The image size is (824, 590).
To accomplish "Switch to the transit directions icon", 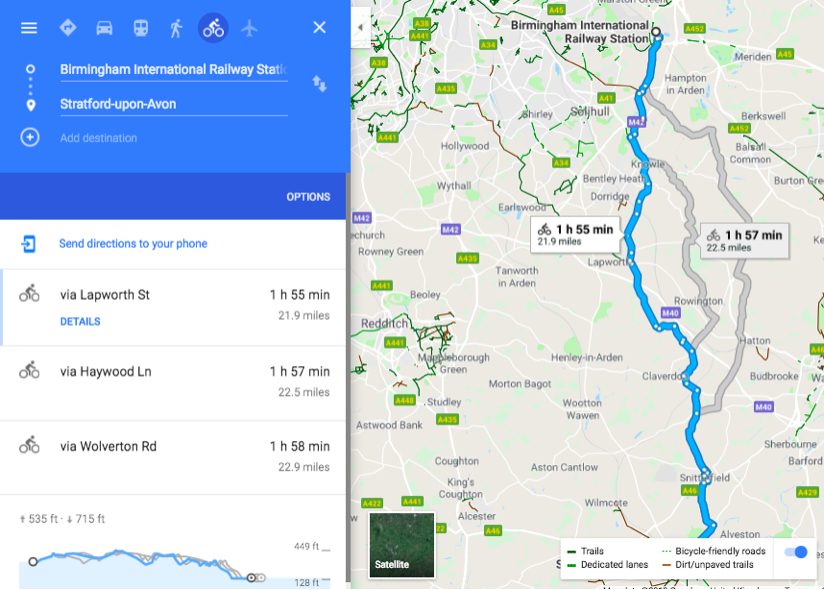I will [x=141, y=27].
